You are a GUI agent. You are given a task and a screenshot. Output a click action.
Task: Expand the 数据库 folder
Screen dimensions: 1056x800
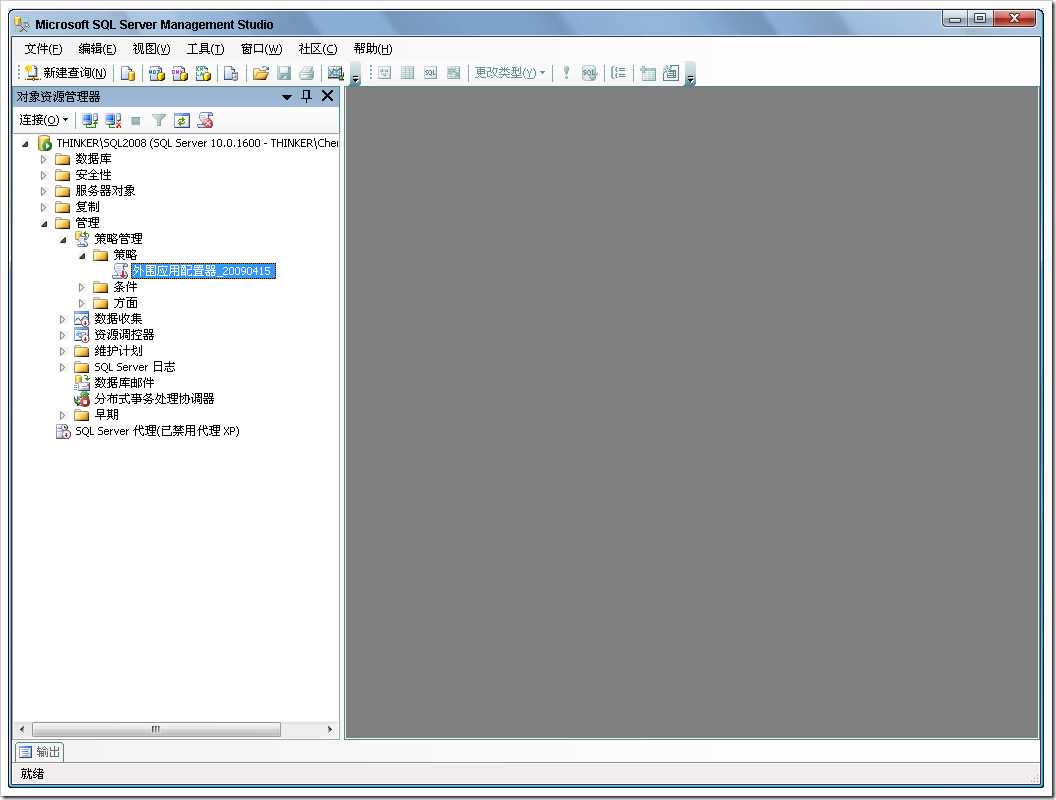coord(44,160)
